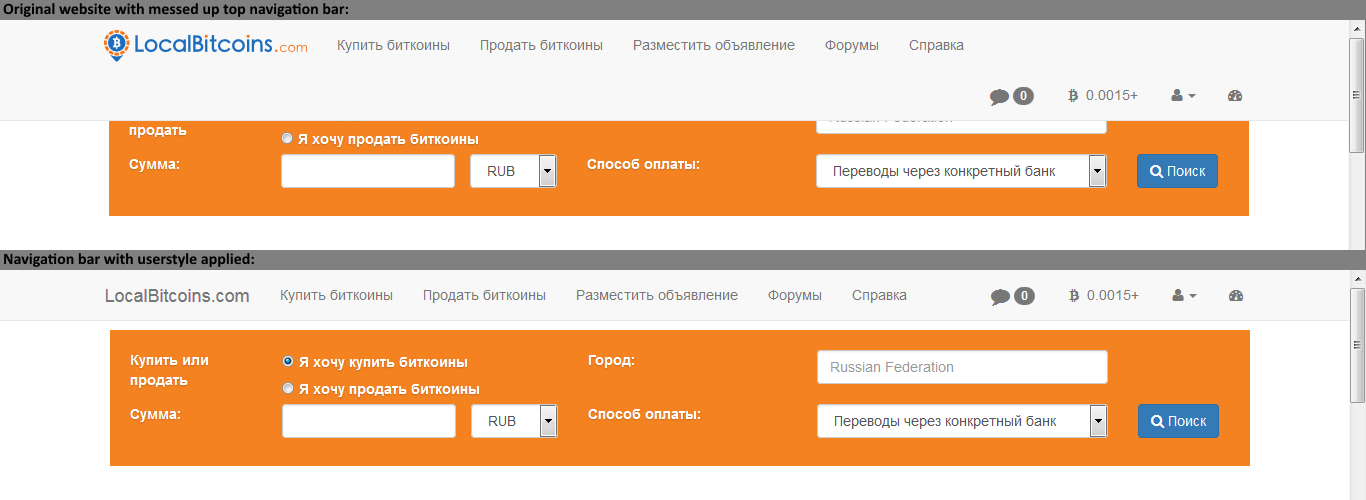Click the Сумма input field in original form
Screen dimensions: 1366x500
368,171
